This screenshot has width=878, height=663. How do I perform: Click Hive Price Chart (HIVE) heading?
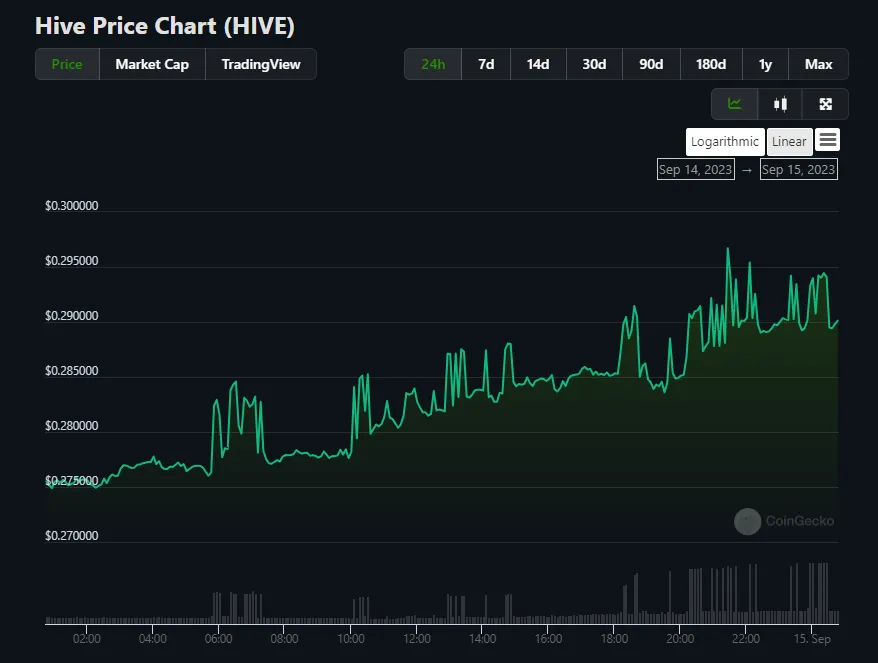pos(165,26)
